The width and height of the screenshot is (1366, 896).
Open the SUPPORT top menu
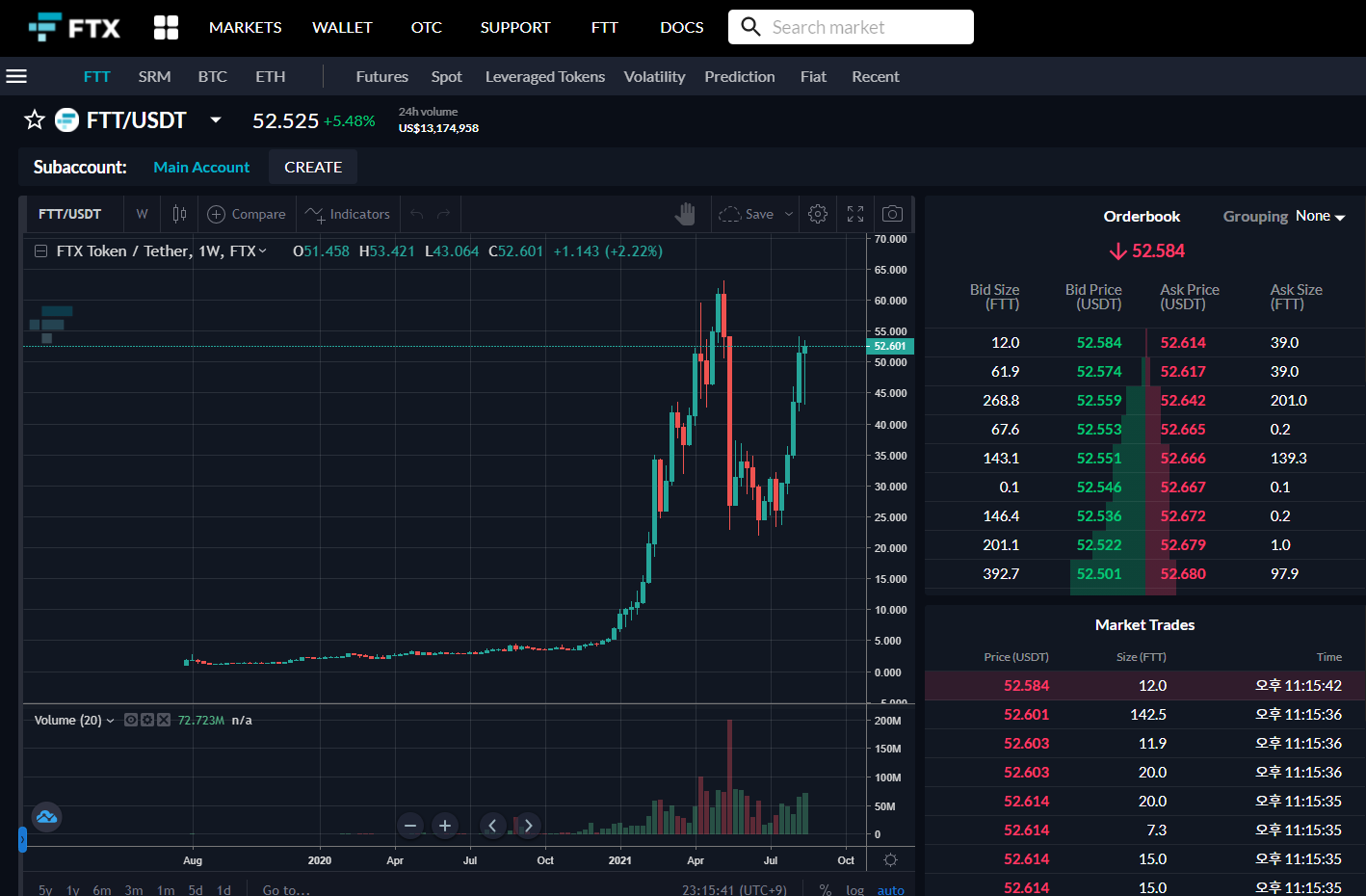(x=515, y=27)
